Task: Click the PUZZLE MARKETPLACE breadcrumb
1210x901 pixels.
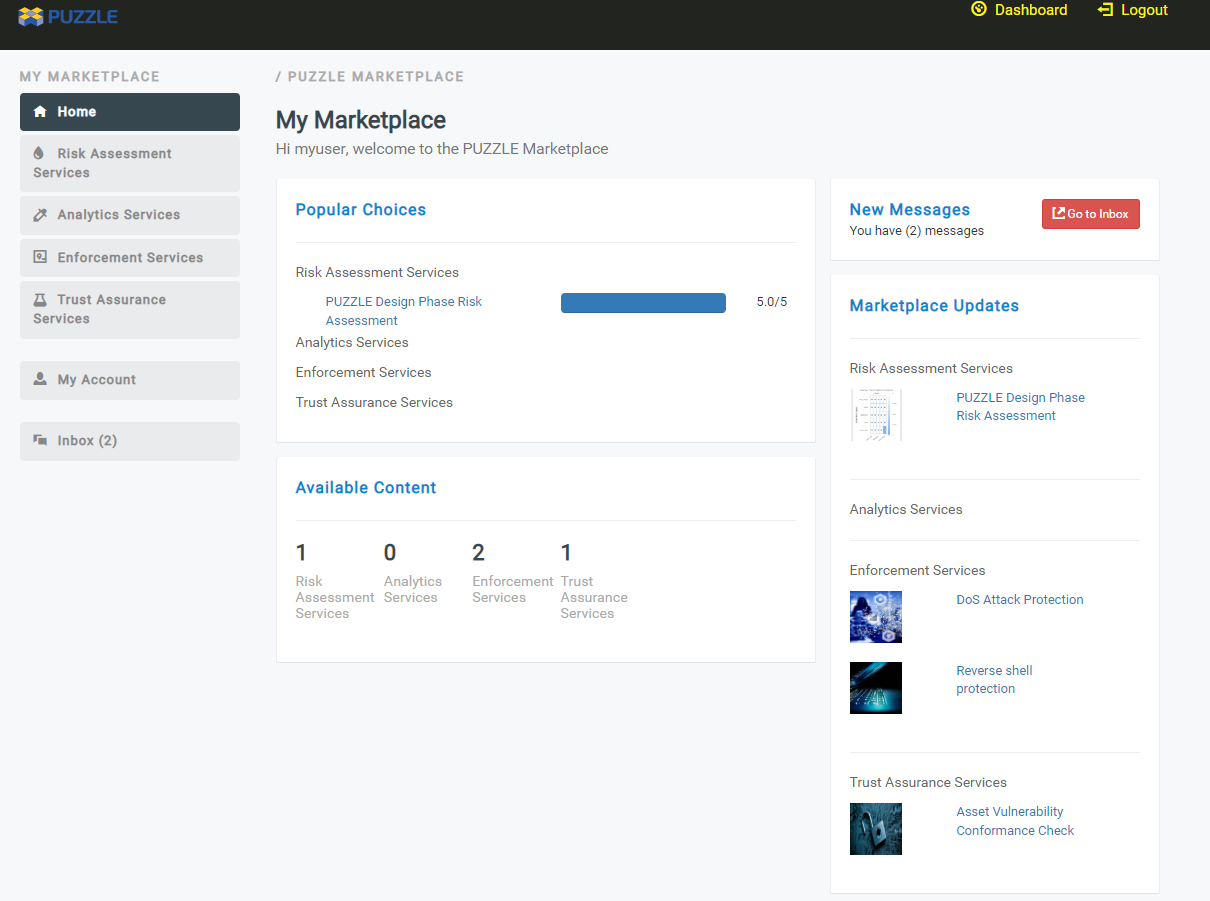Action: [x=375, y=77]
